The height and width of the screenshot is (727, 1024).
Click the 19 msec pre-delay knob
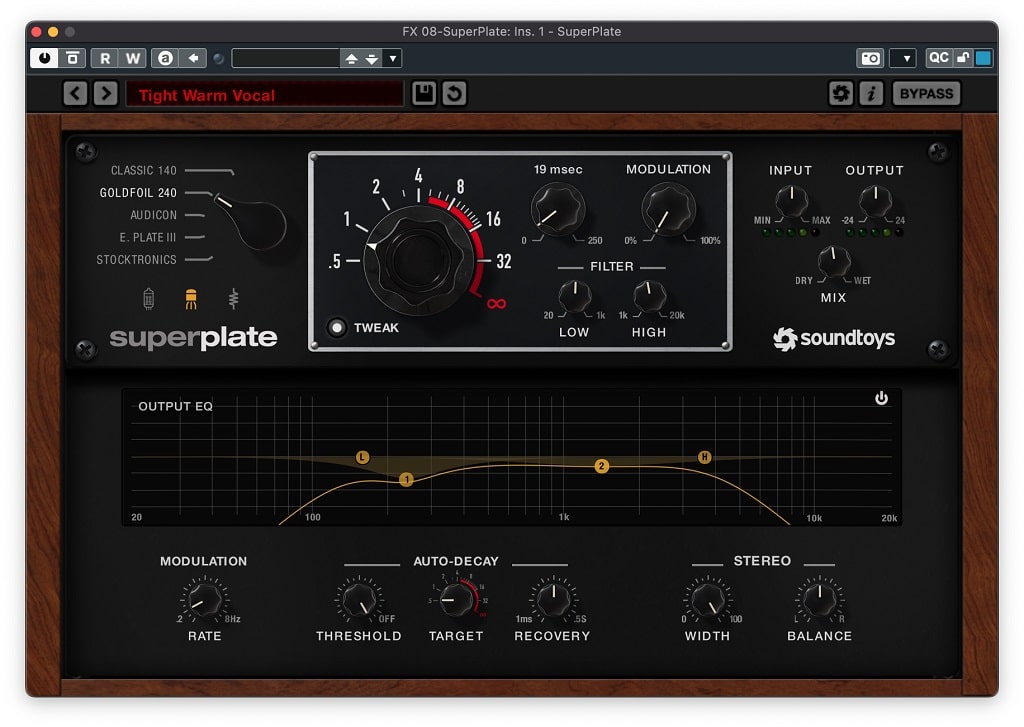click(558, 210)
